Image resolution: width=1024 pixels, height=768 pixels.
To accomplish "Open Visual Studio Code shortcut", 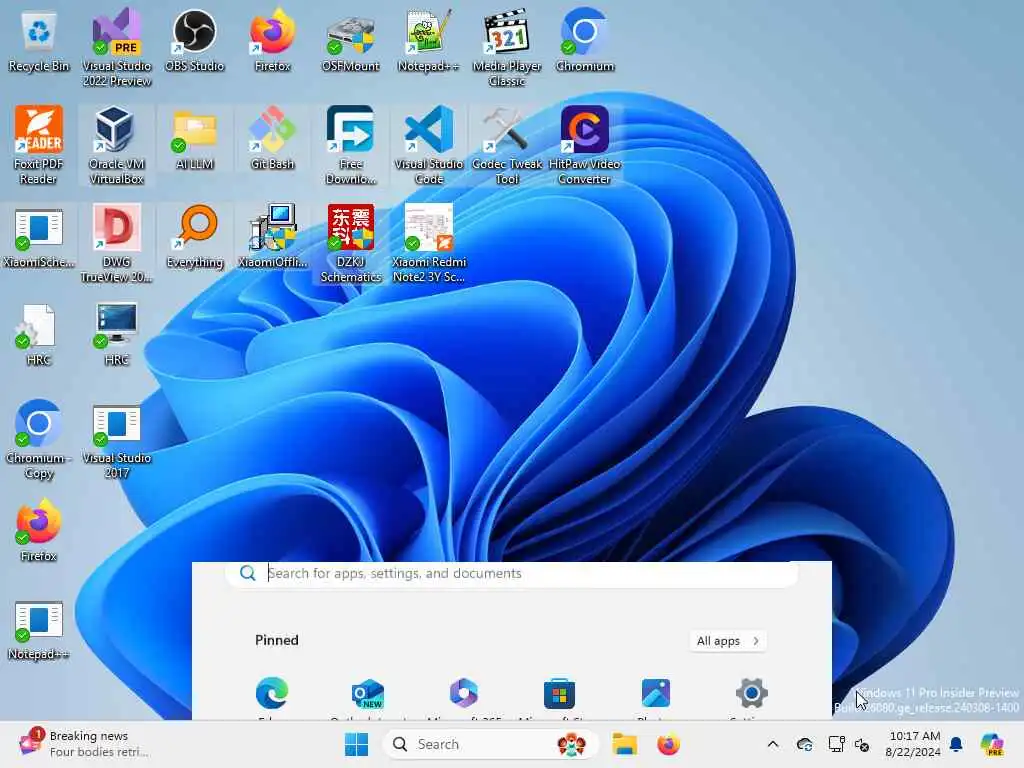I will (428, 145).
